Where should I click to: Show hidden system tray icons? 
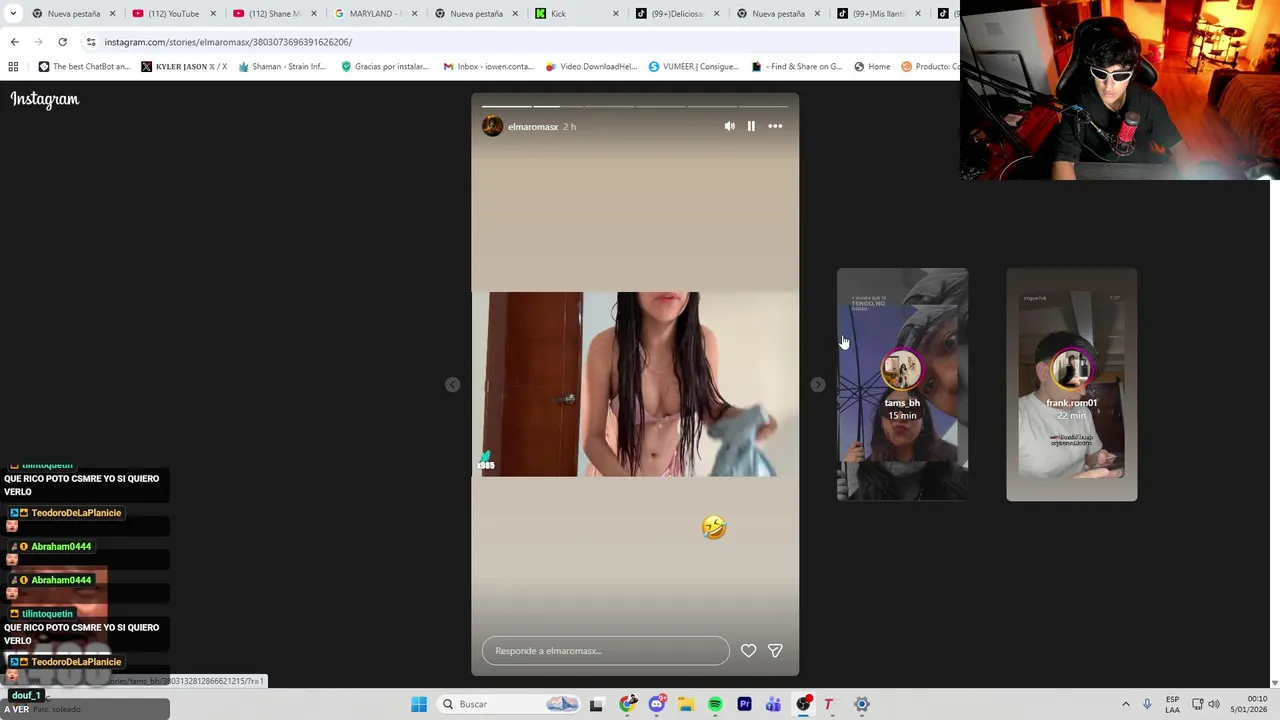[1125, 704]
